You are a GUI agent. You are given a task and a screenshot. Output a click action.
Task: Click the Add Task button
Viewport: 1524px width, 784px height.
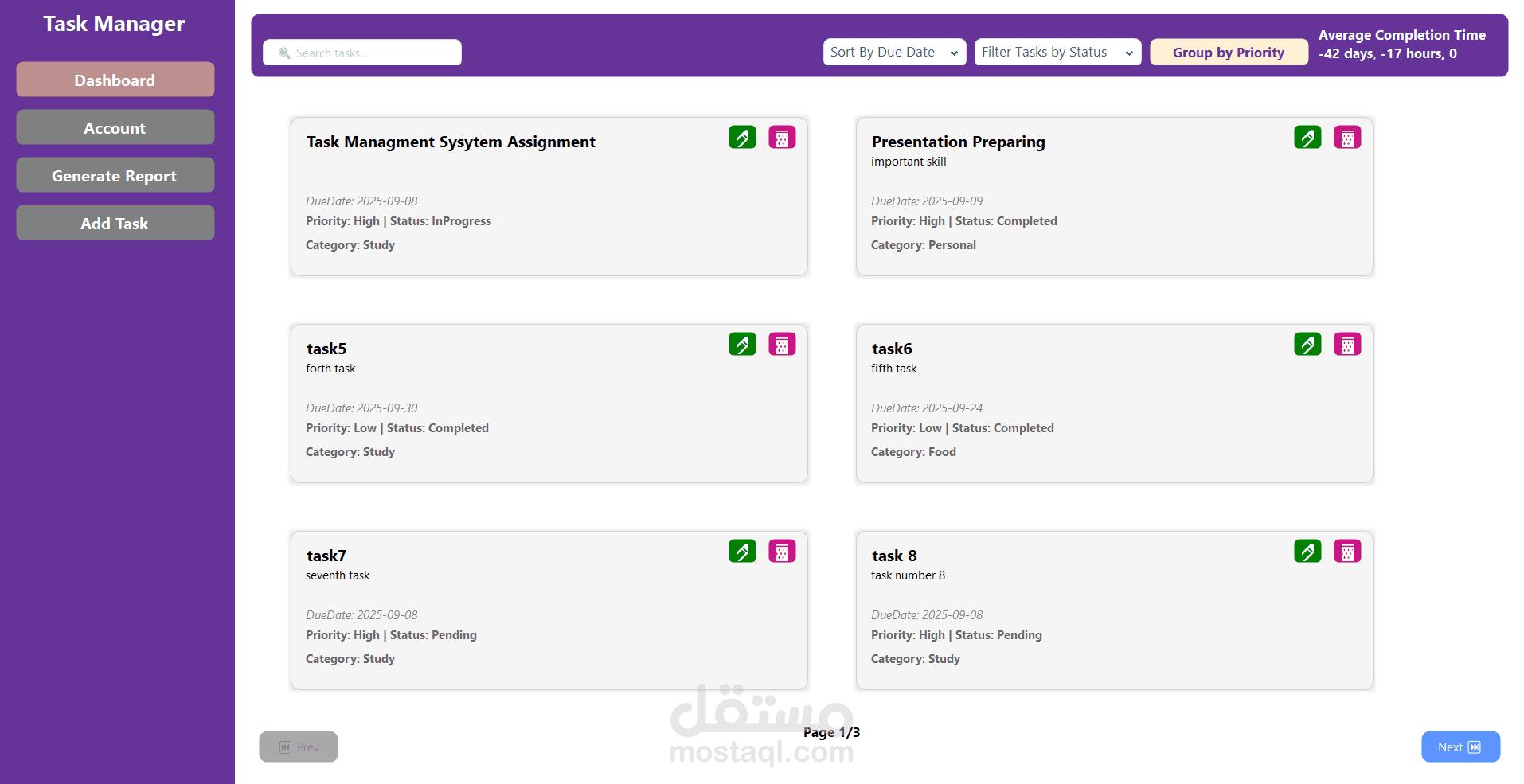tap(115, 223)
